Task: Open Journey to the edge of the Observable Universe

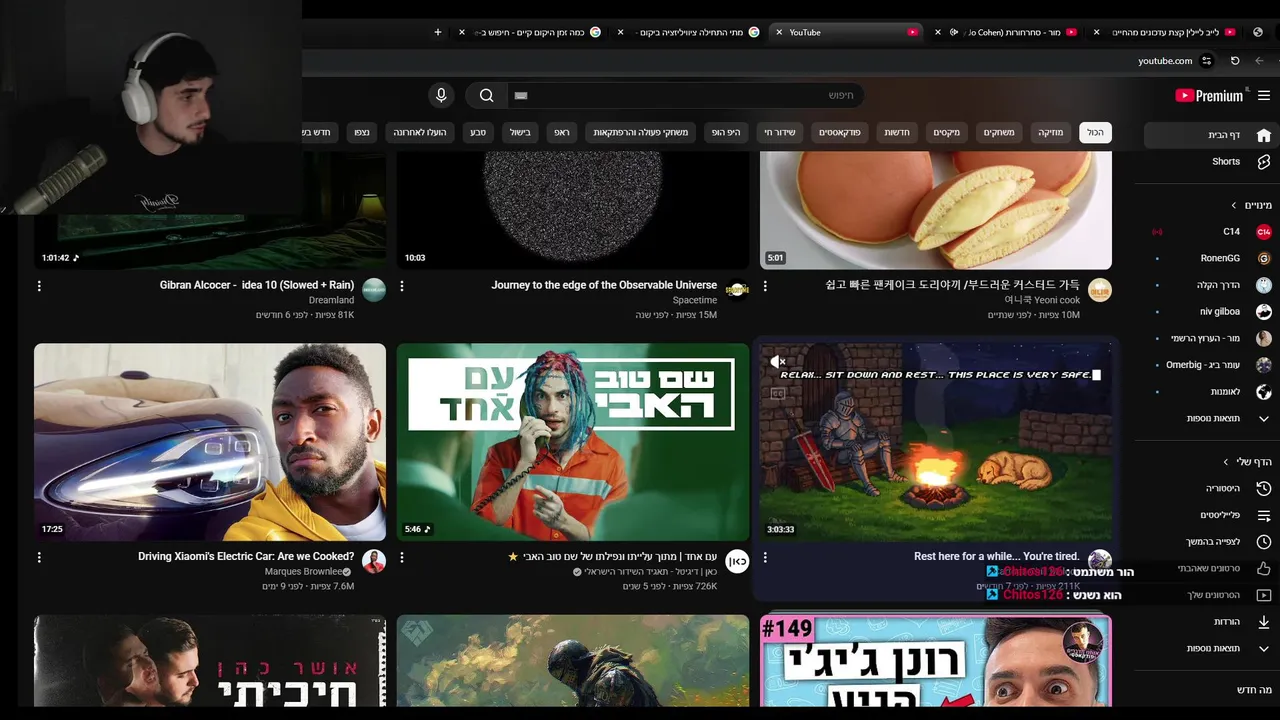Action: point(604,285)
